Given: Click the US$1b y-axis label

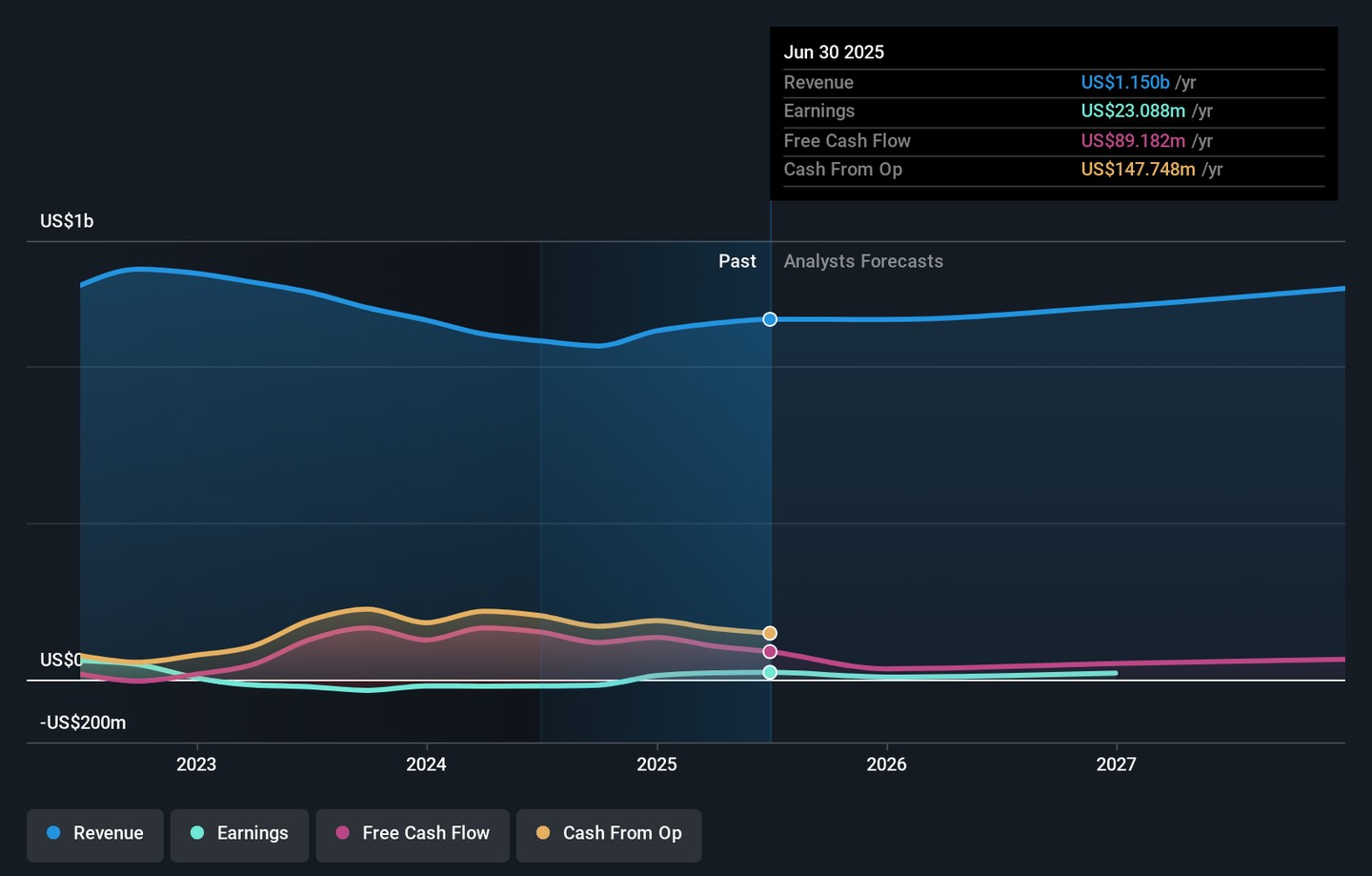Looking at the screenshot, I should pos(67,221).
